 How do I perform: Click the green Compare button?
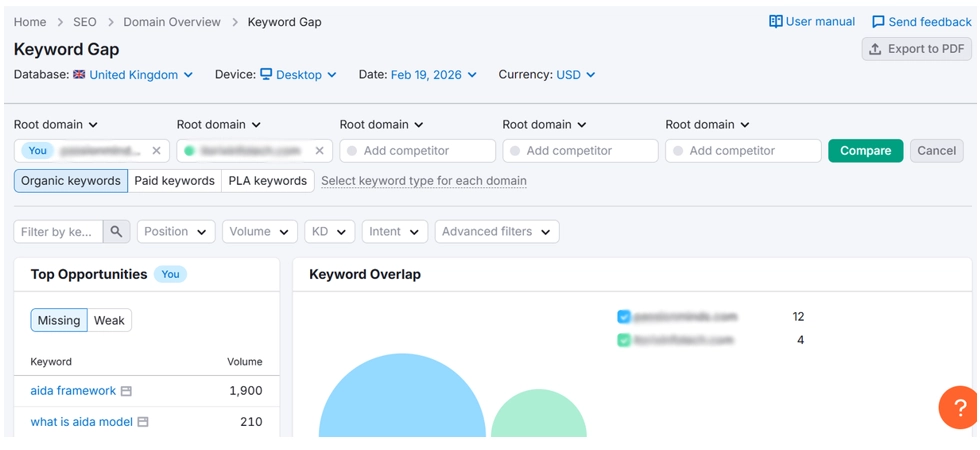(866, 151)
